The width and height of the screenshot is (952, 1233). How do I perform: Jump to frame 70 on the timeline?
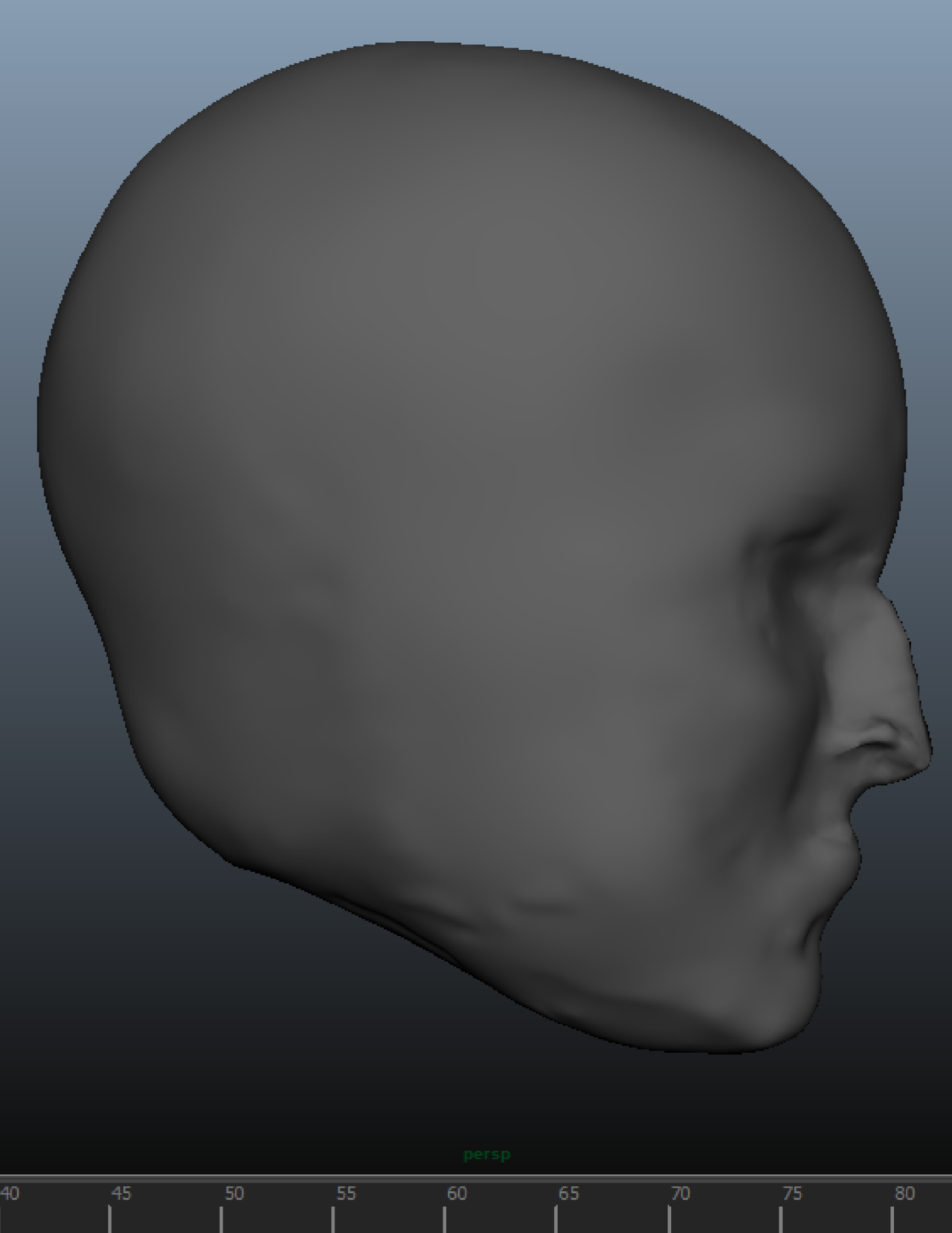681,1194
